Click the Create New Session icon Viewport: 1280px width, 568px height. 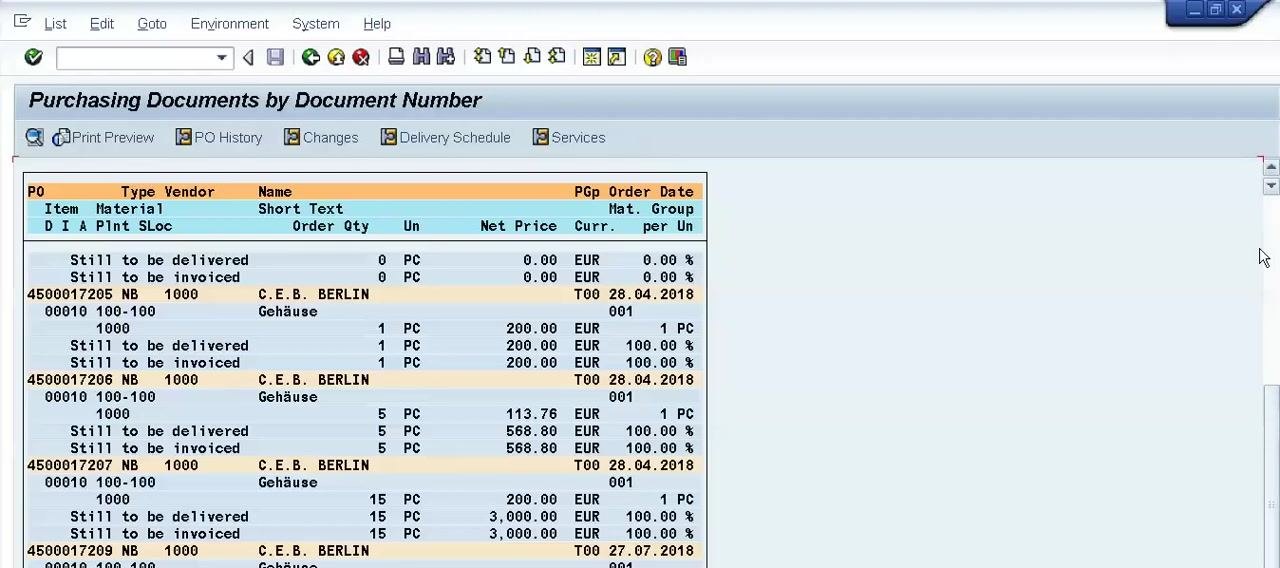[592, 57]
